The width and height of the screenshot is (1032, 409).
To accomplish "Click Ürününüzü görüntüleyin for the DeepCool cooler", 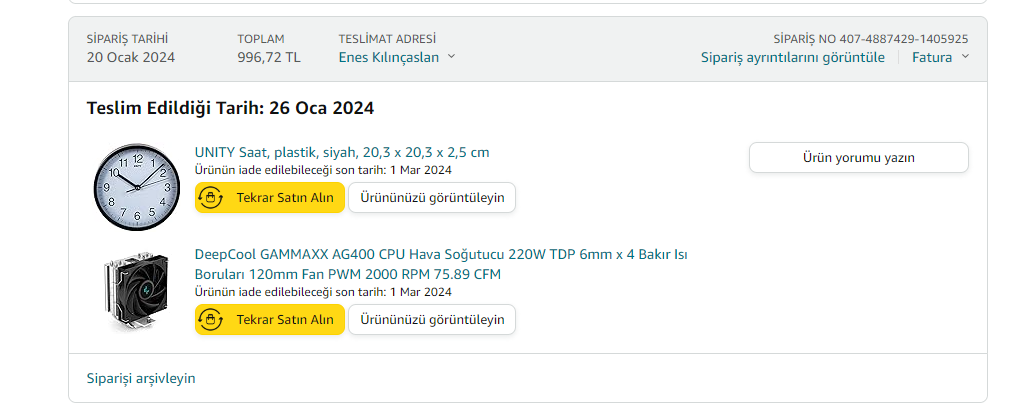I will [432, 320].
